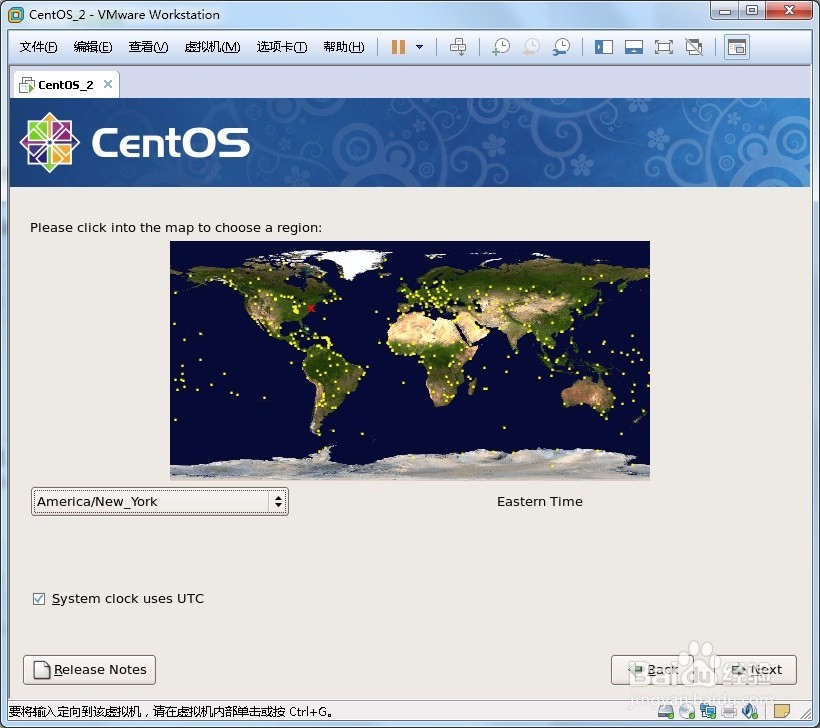Viewport: 820px width, 728px height.
Task: Enter full screen mode
Action: (x=664, y=47)
